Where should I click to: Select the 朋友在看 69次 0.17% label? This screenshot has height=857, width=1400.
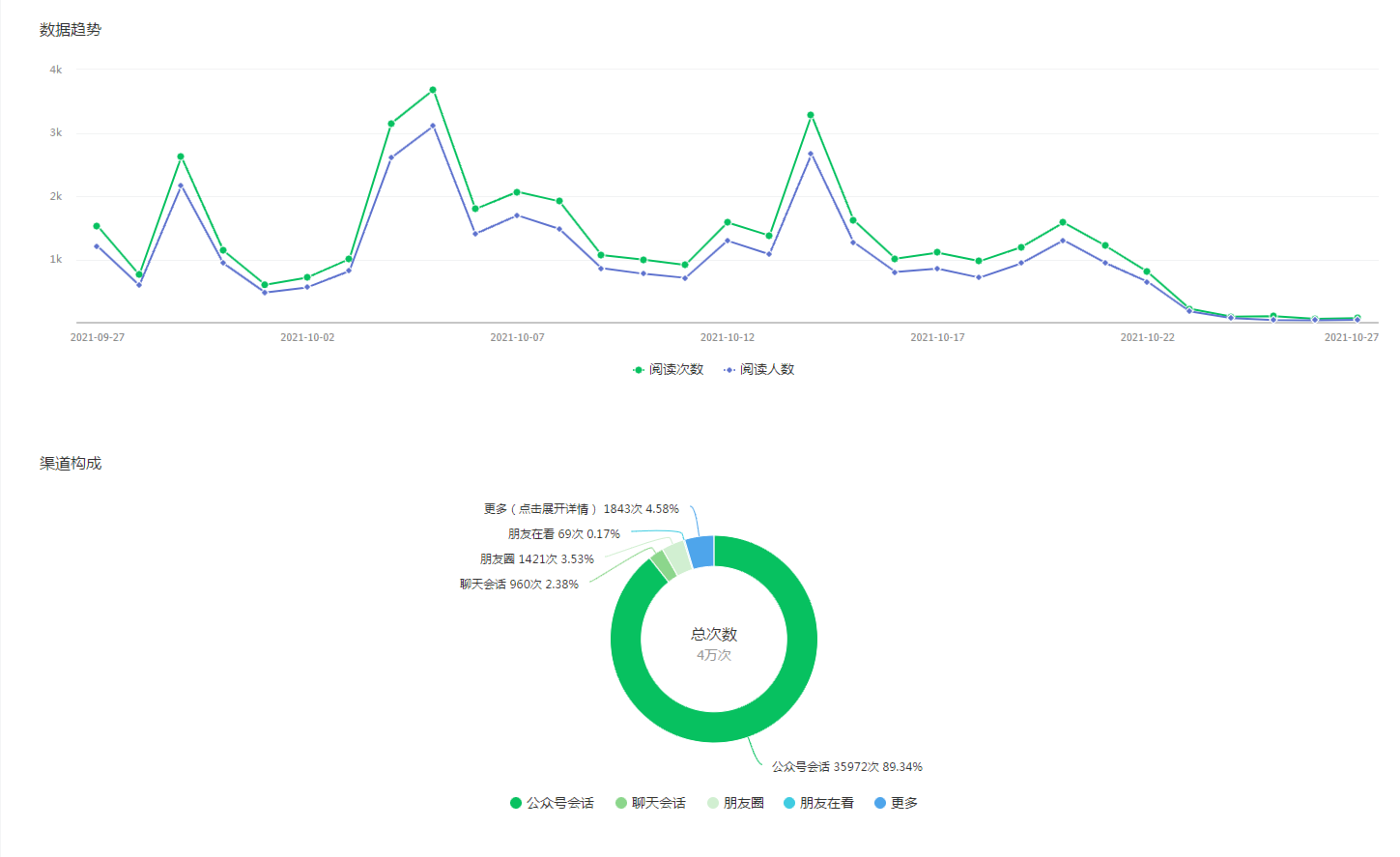pyautogui.click(x=563, y=534)
